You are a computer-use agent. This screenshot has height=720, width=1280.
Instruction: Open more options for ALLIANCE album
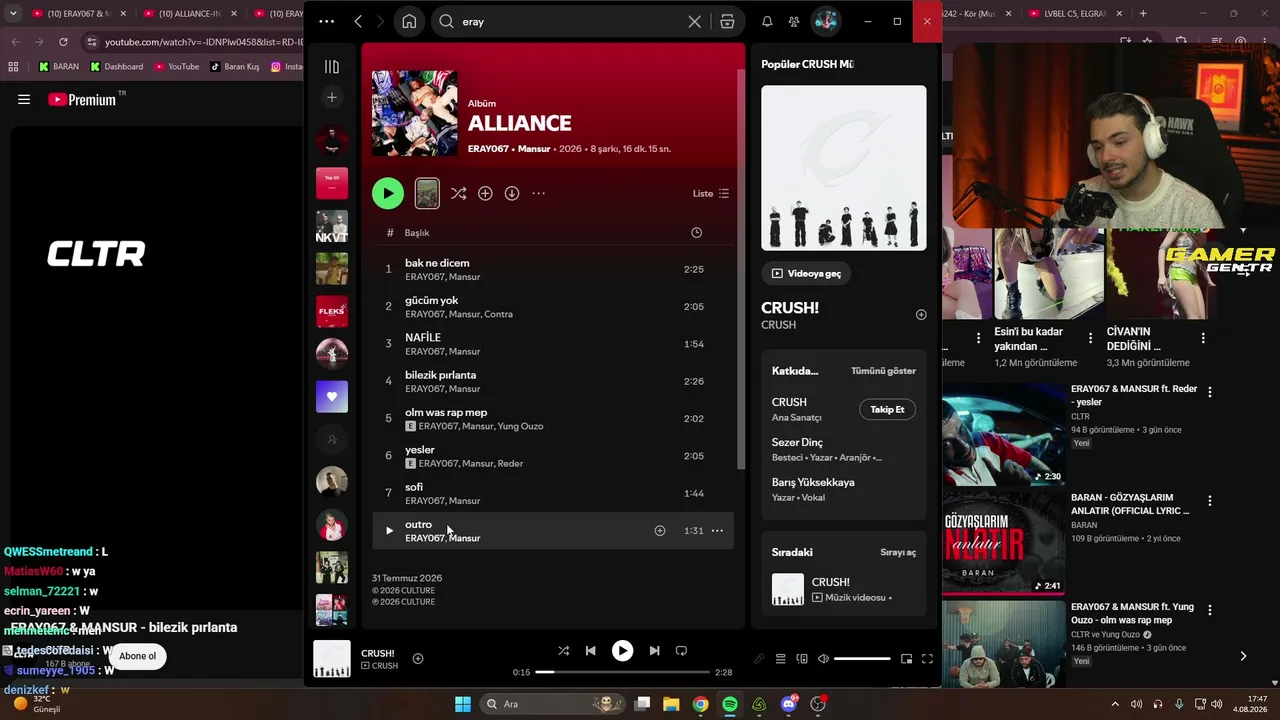point(538,193)
